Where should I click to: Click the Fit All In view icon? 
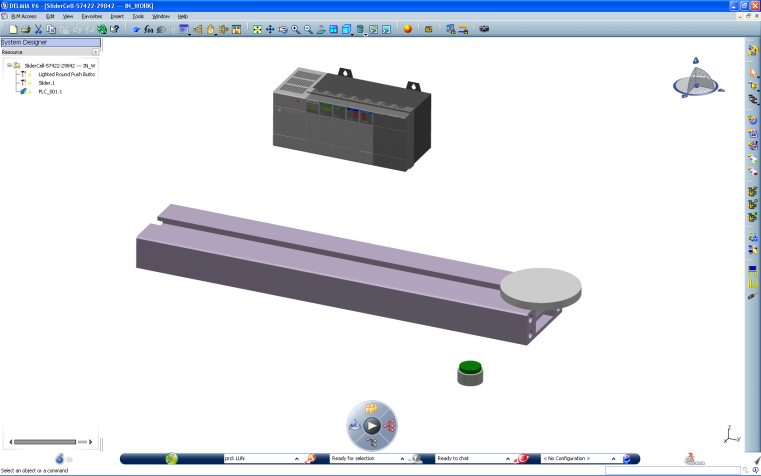[x=258, y=30]
